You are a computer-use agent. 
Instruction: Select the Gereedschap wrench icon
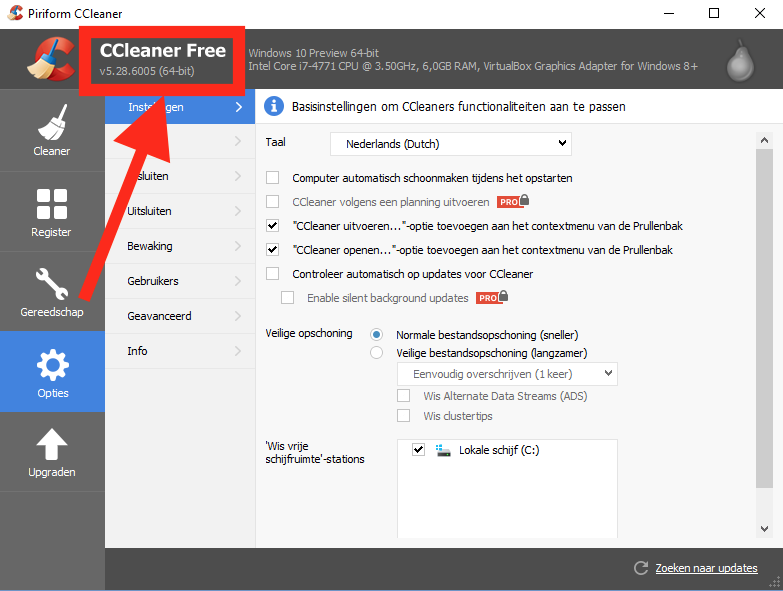pos(52,285)
